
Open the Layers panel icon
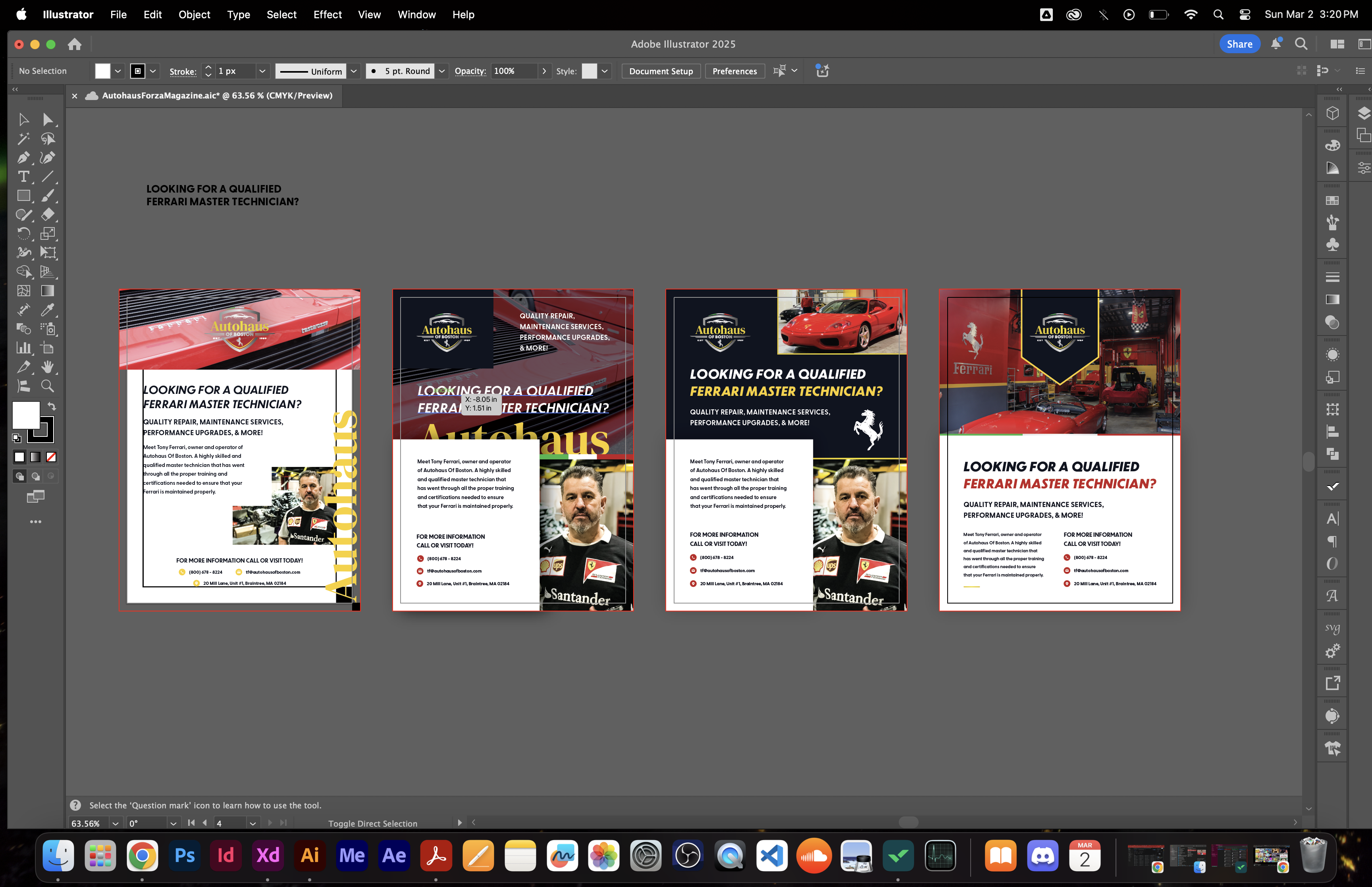click(1363, 113)
